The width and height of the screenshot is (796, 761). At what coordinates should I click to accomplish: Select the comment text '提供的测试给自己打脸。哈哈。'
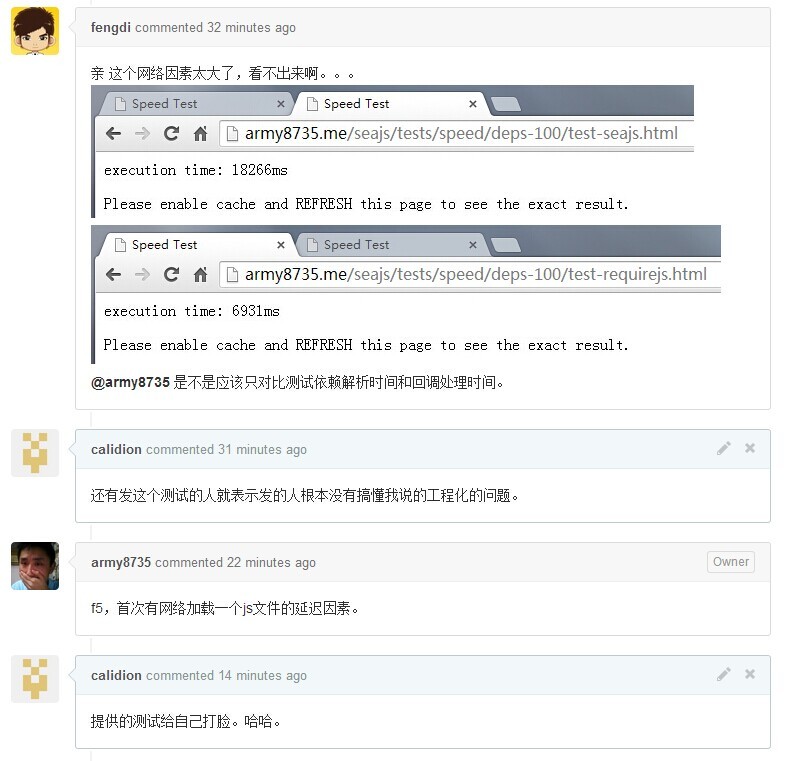click(186, 721)
